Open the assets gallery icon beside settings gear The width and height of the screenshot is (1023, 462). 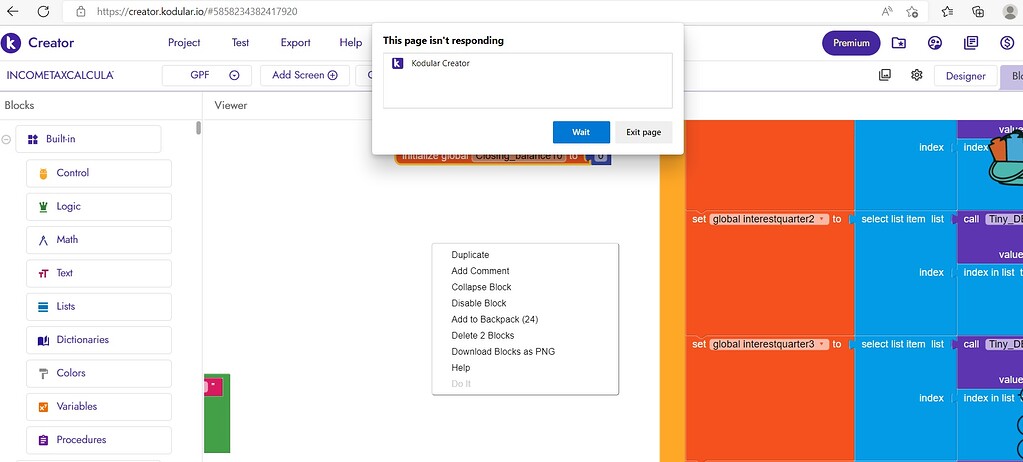pyautogui.click(x=885, y=75)
